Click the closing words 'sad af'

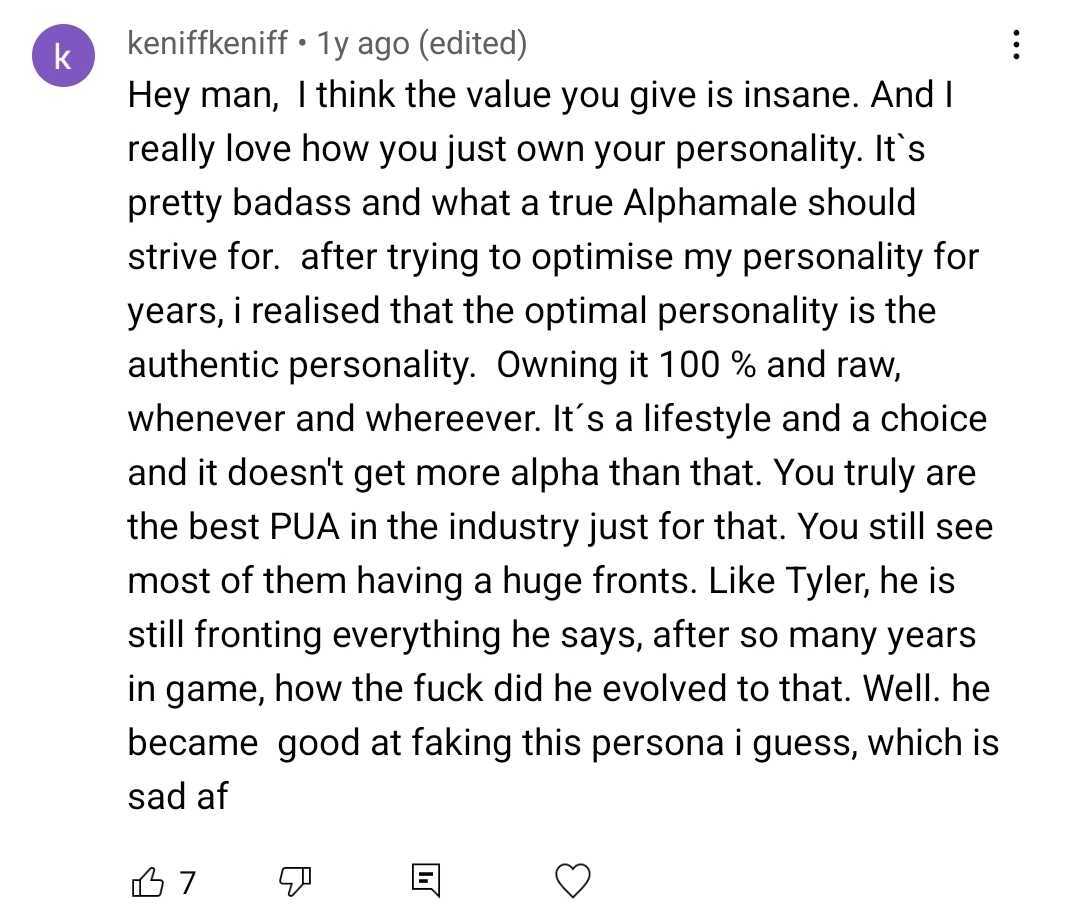point(178,797)
